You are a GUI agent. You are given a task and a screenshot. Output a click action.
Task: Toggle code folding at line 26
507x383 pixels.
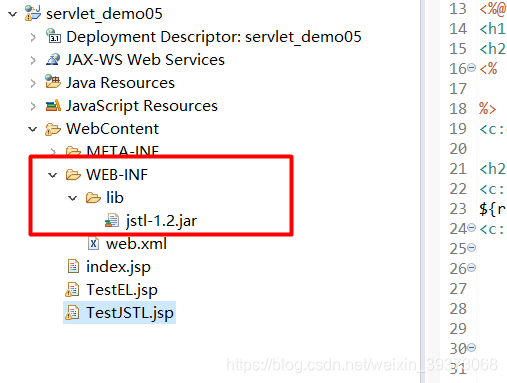click(471, 268)
